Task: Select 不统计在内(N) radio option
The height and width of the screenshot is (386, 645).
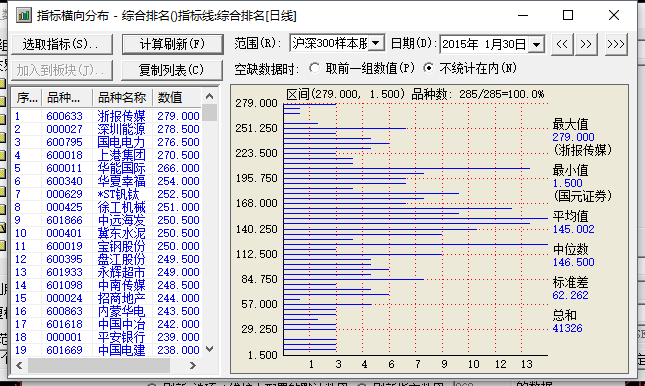Action: 429,68
